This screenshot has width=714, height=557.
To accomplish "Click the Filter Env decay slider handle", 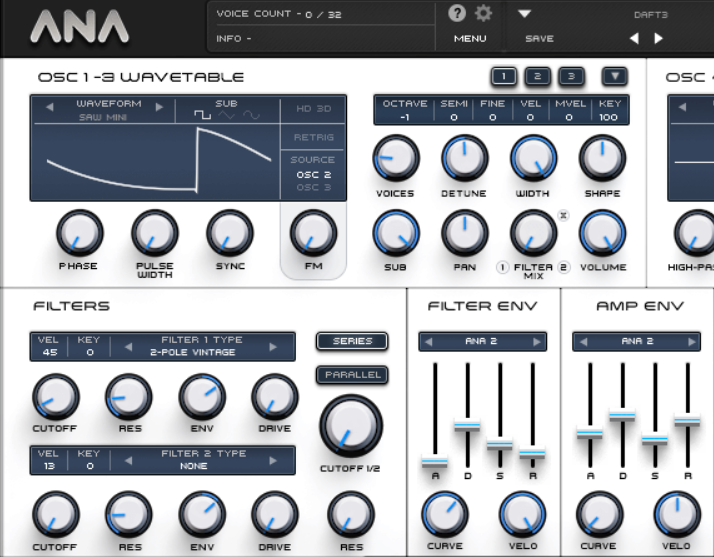I will 467,426.
